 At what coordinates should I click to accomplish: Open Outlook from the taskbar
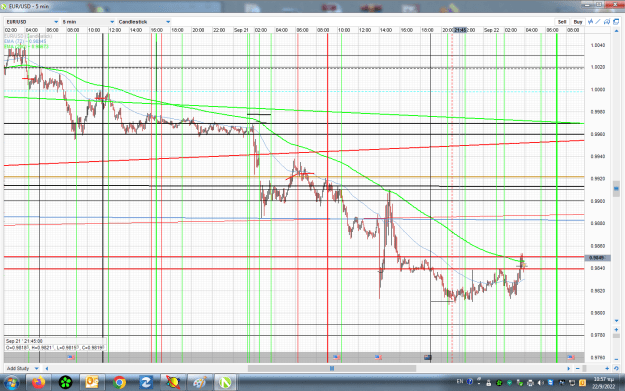pyautogui.click(x=92, y=383)
